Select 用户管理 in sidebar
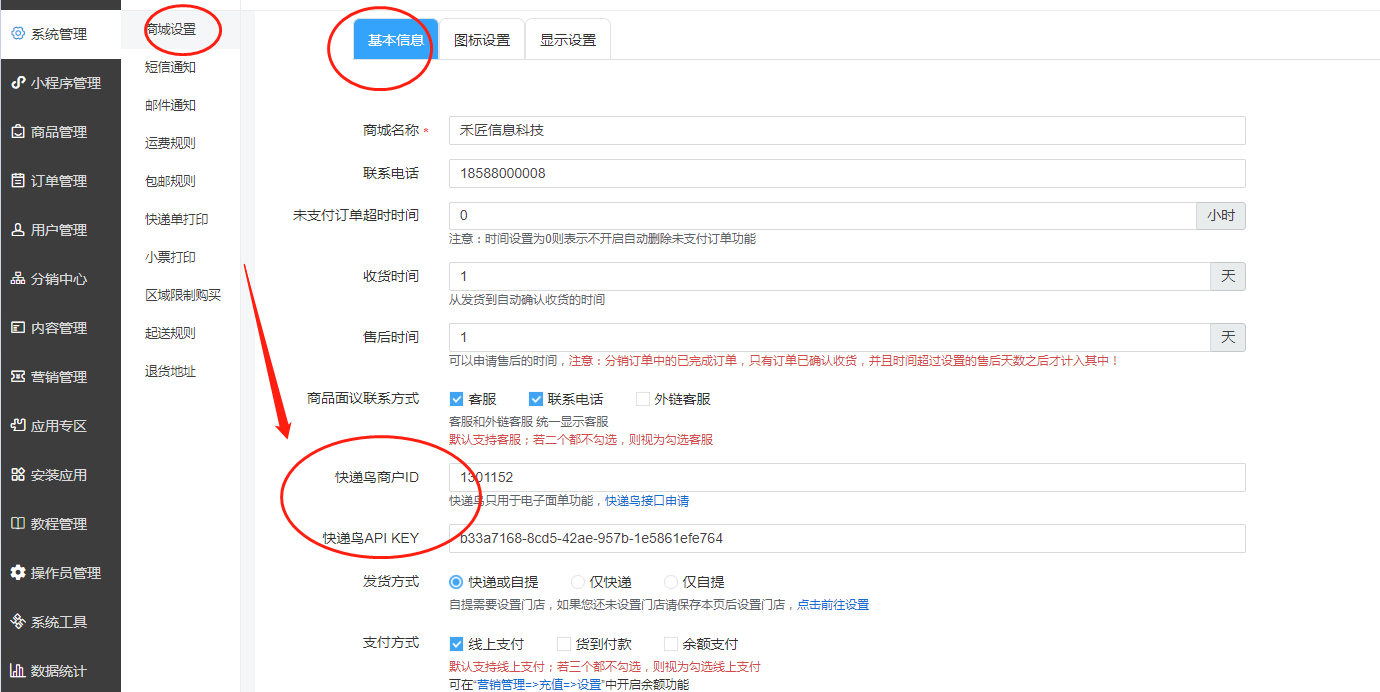The width and height of the screenshot is (1380, 692). pos(60,230)
